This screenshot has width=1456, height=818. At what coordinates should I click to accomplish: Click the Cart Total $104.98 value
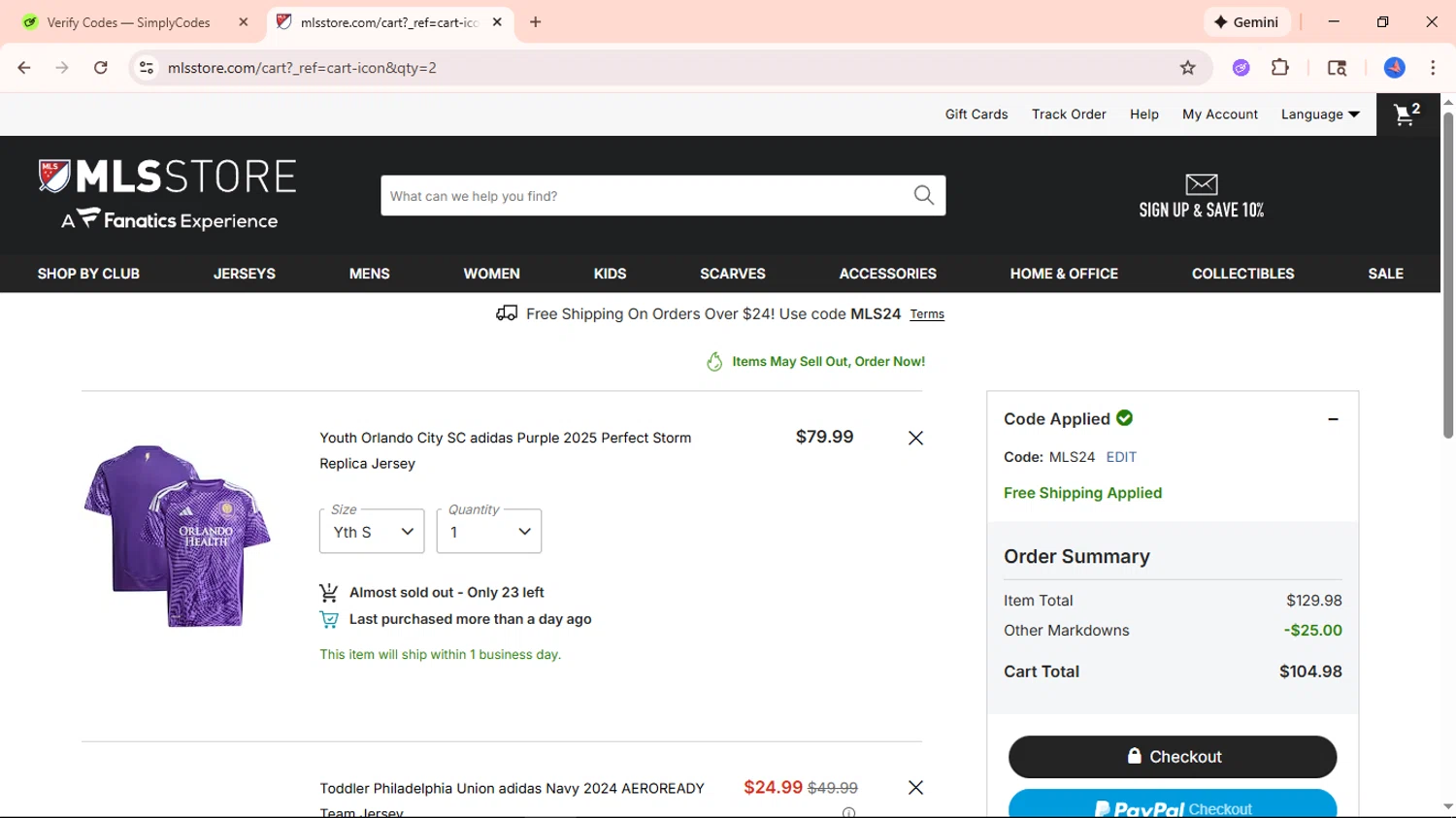point(1310,671)
